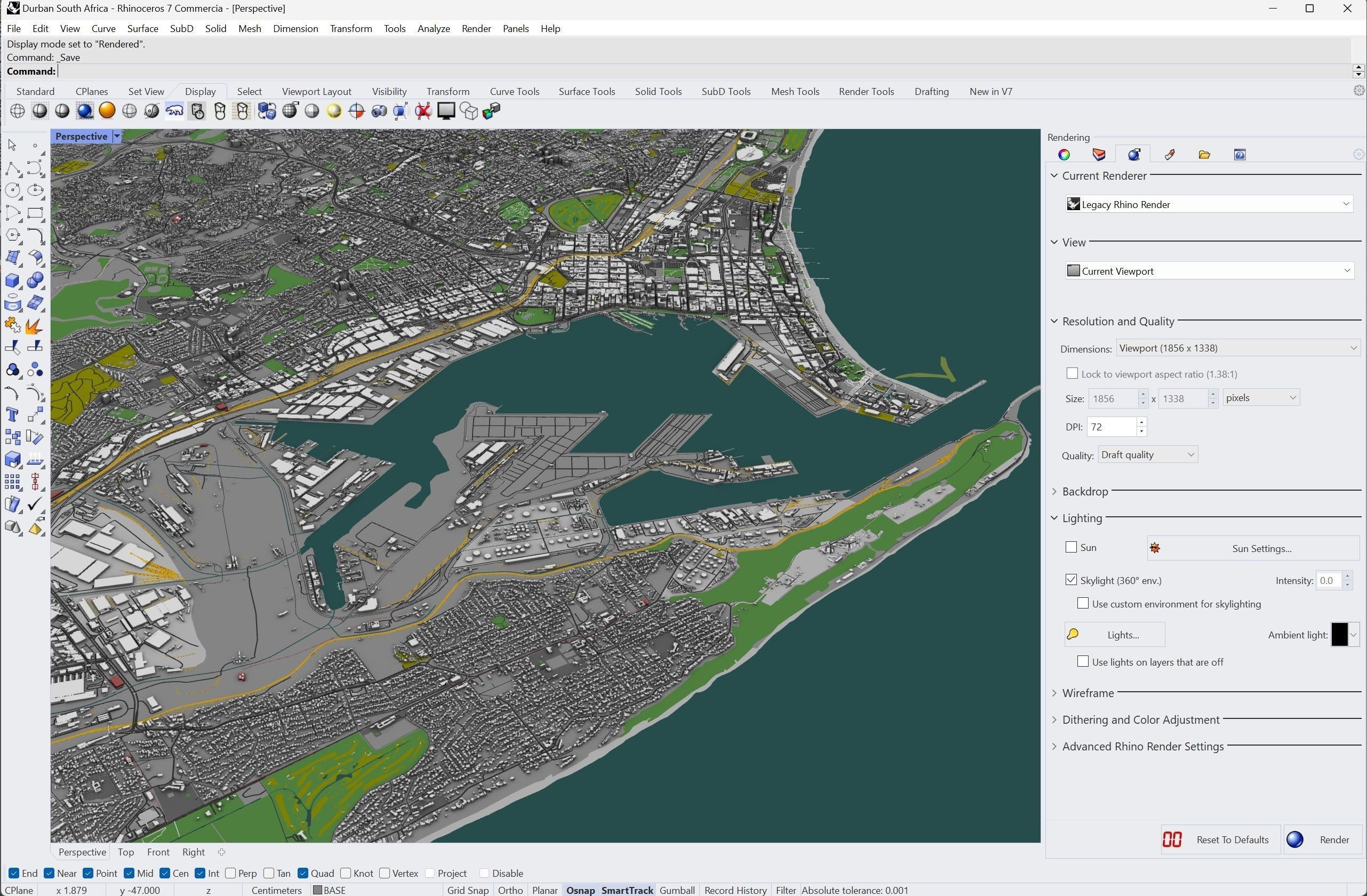Click the black monitor screen toolbar icon
Viewport: 1367px width, 896px height.
tap(446, 111)
